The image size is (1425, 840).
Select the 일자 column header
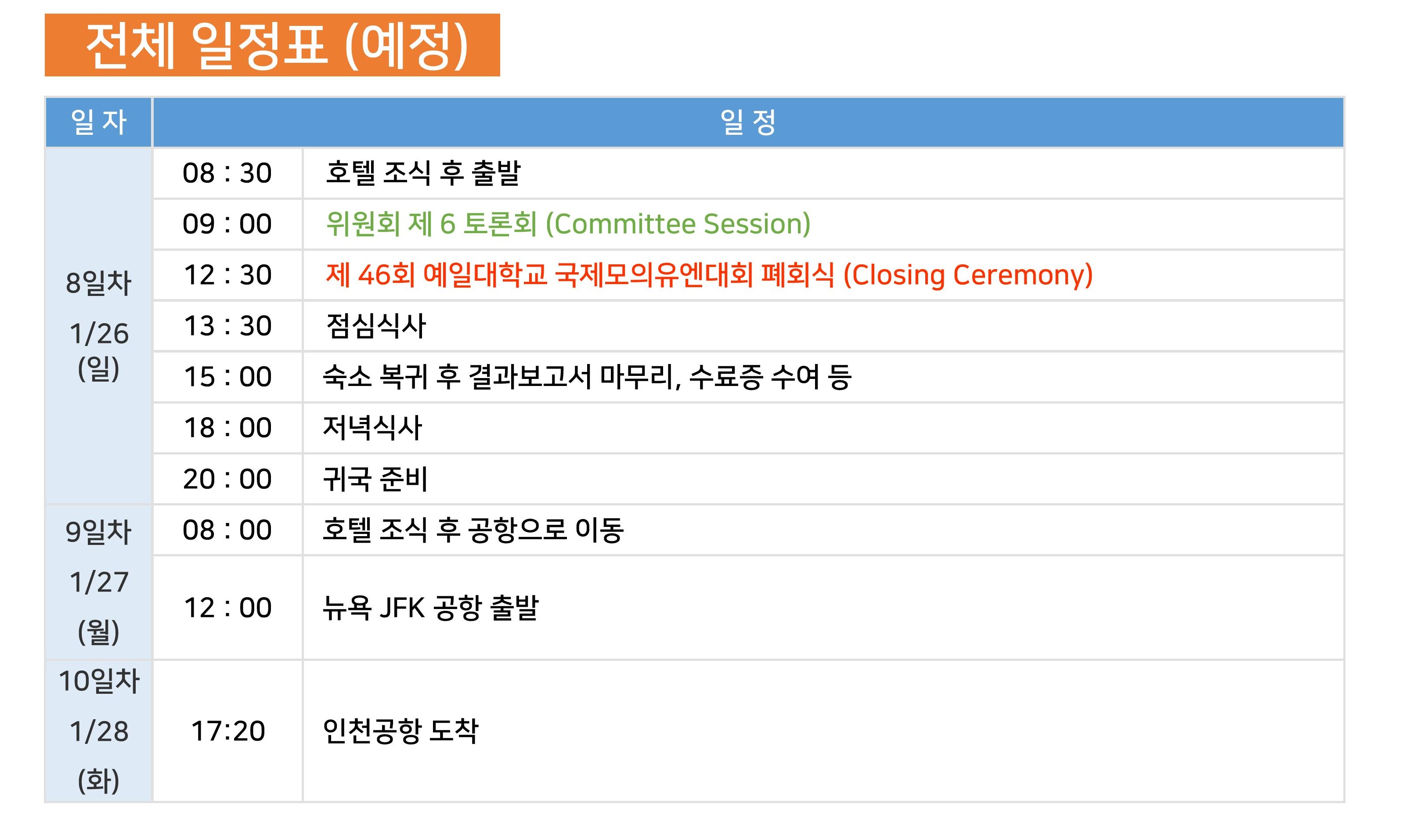pyautogui.click(x=98, y=122)
